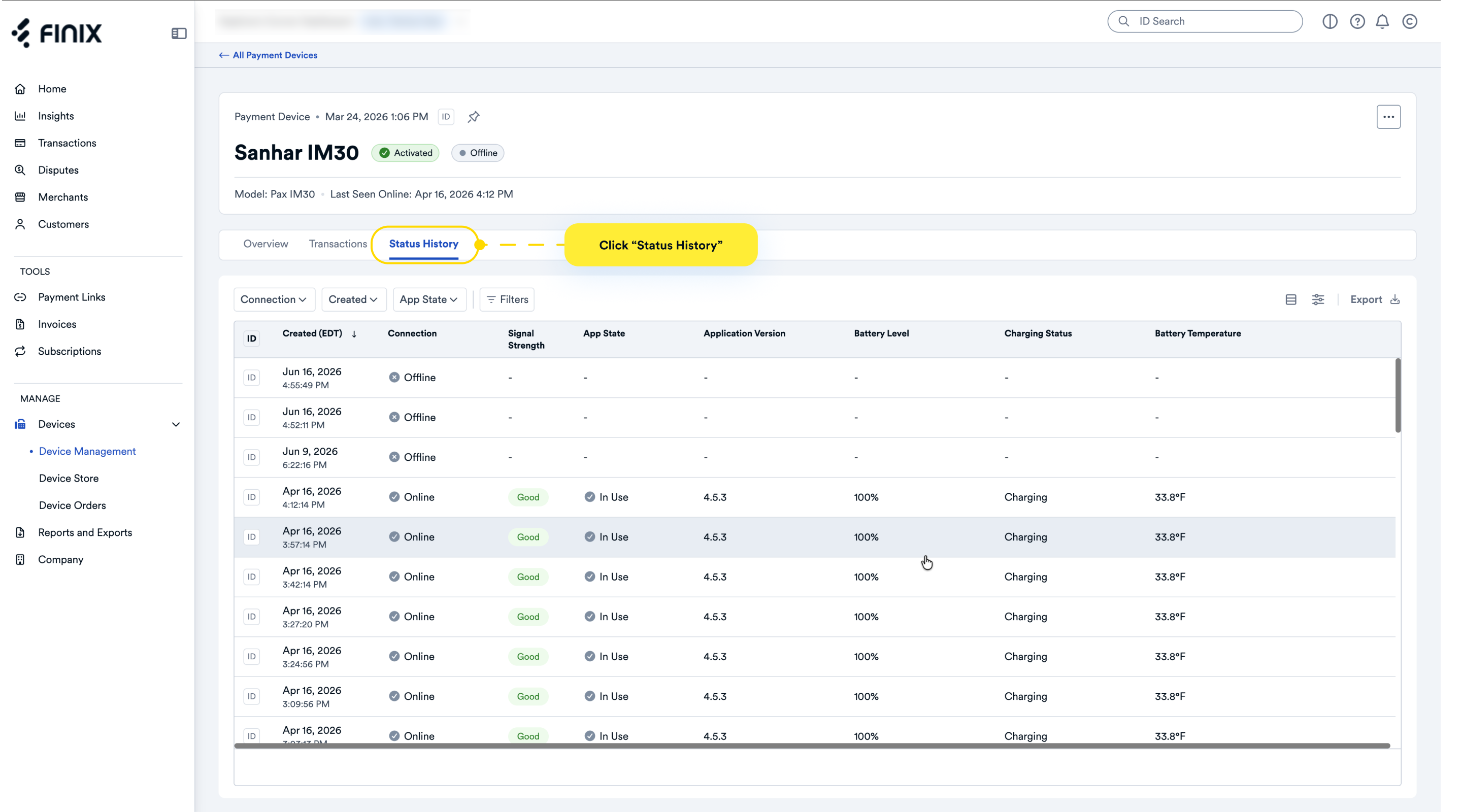
Task: Go to Customers page
Action: 63,224
